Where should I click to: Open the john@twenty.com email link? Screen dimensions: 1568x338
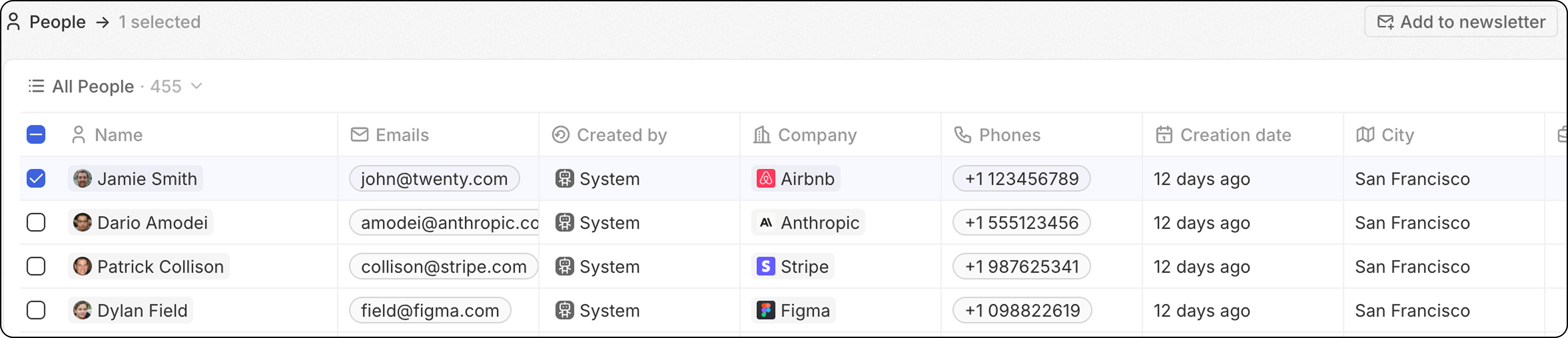click(x=434, y=179)
